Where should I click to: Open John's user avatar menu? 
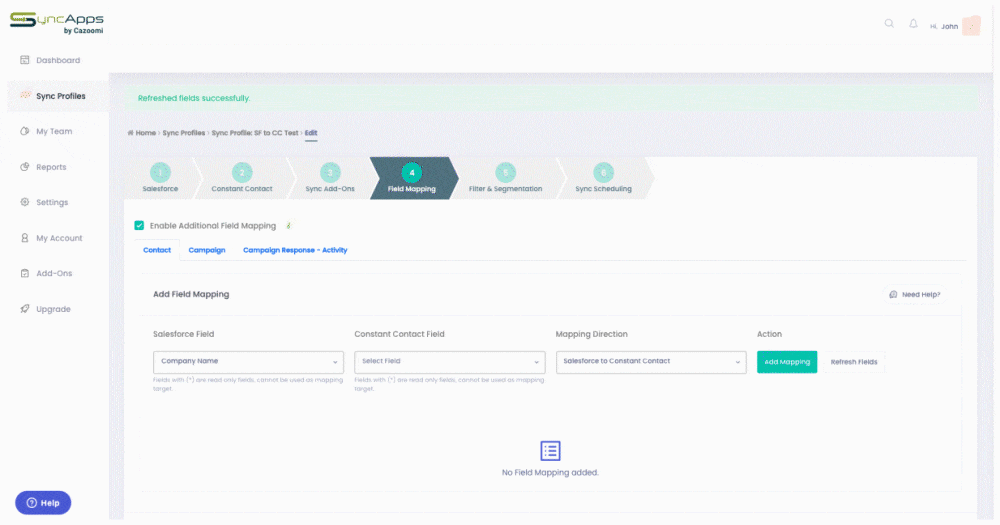(x=971, y=26)
